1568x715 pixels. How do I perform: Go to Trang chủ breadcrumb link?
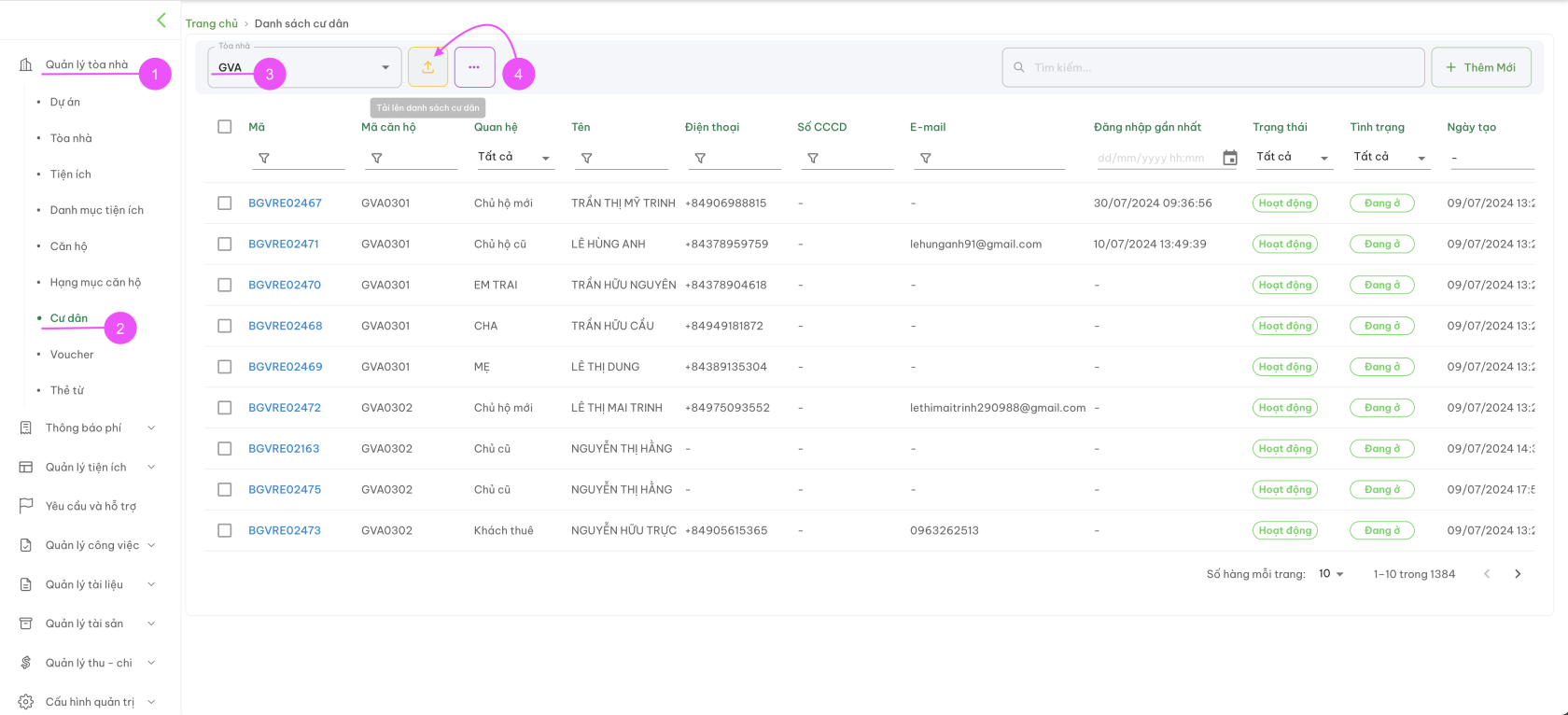[212, 23]
